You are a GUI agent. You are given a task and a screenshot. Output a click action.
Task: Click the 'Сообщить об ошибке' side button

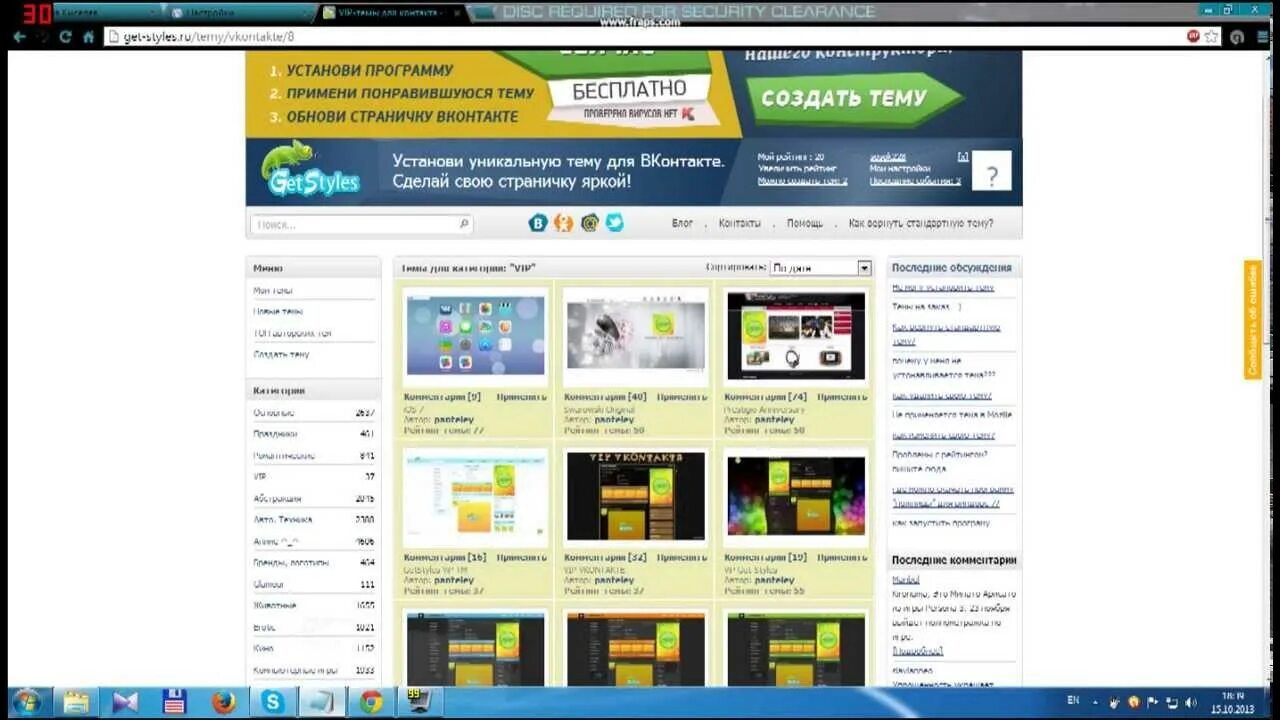[1252, 320]
